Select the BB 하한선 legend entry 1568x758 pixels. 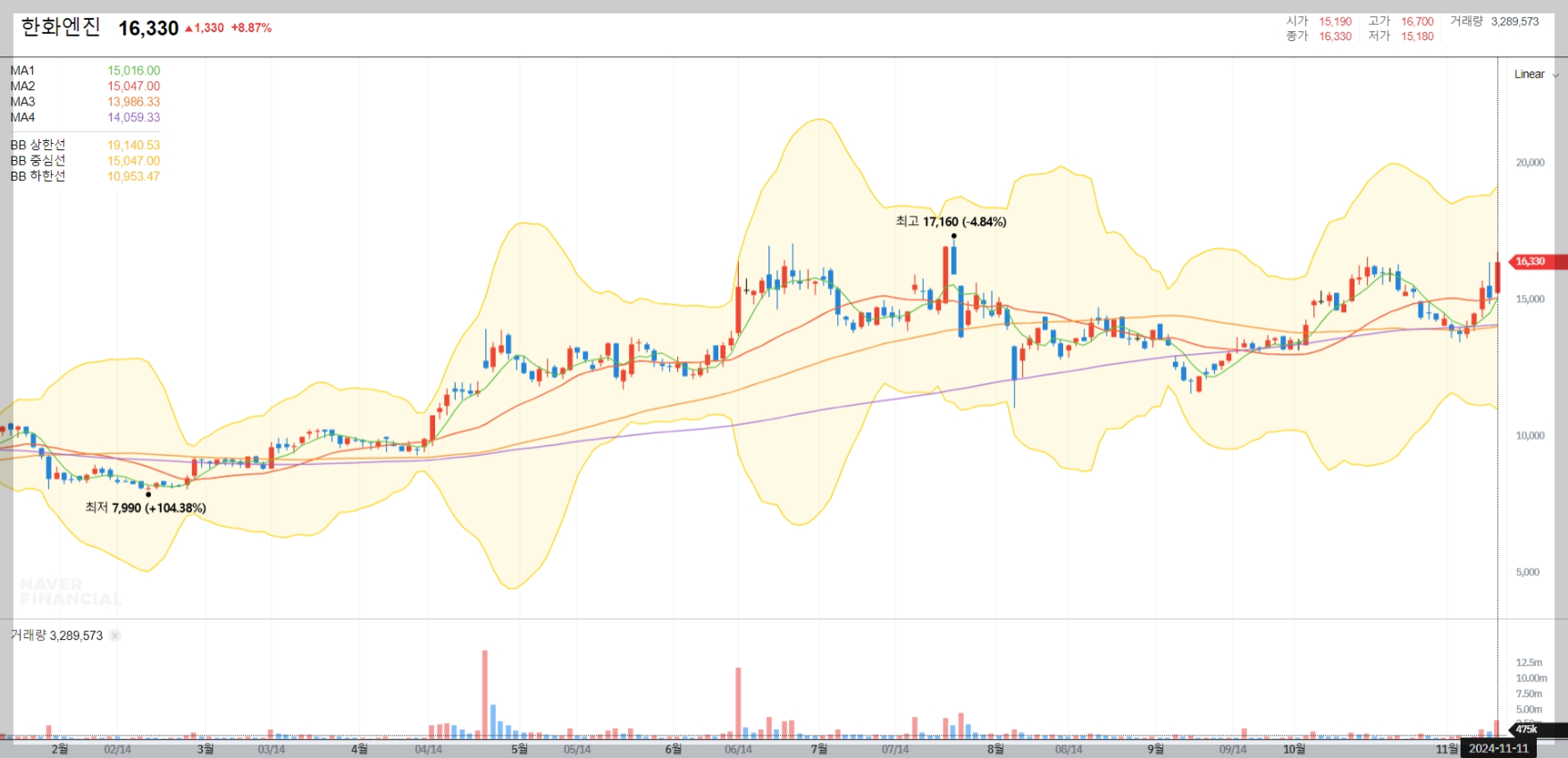click(x=38, y=176)
